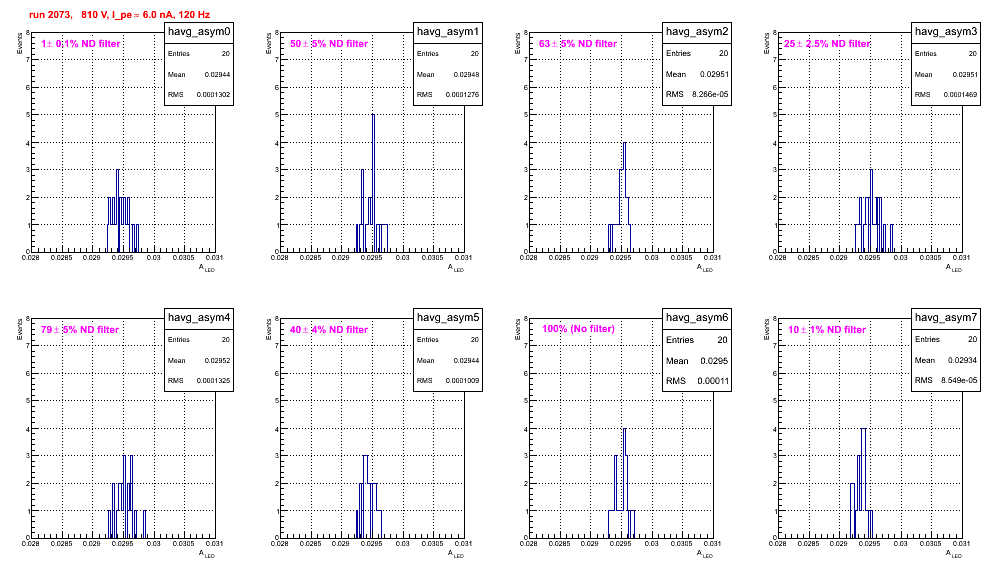The height and width of the screenshot is (572, 996).
Task: Click RMS value 0.0001325 in havg_asym4 box
Action: coord(213,381)
